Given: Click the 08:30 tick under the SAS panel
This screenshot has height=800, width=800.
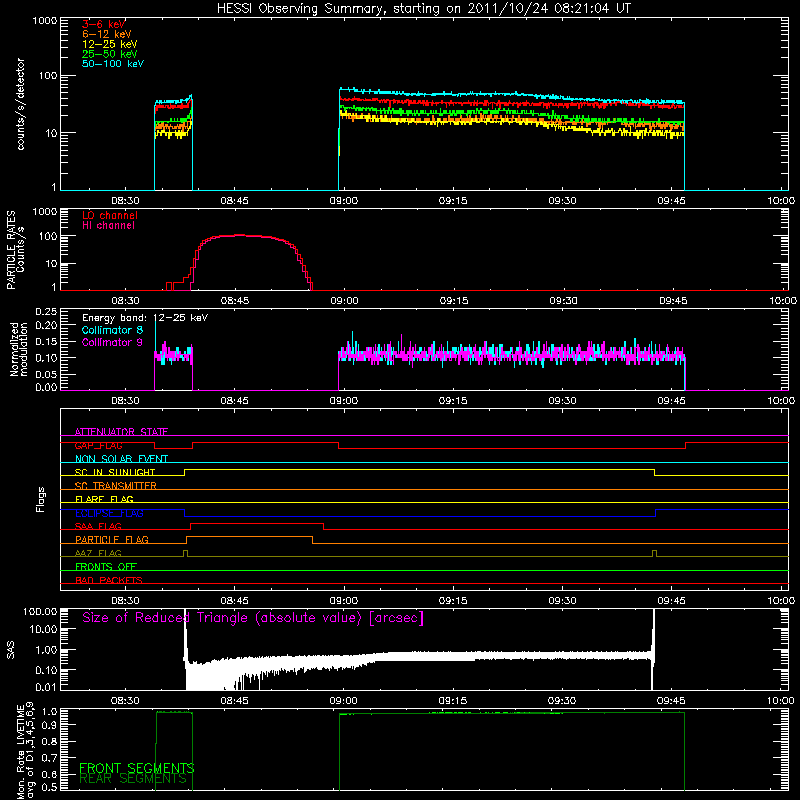Looking at the screenshot, I should 125,701.
